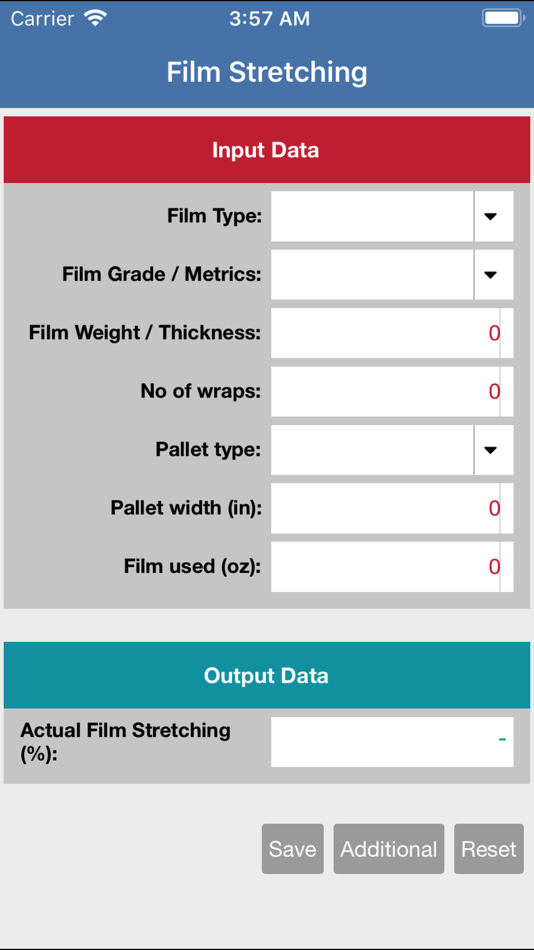Tap the battery icon in status bar
The image size is (534, 950).
coord(502,18)
